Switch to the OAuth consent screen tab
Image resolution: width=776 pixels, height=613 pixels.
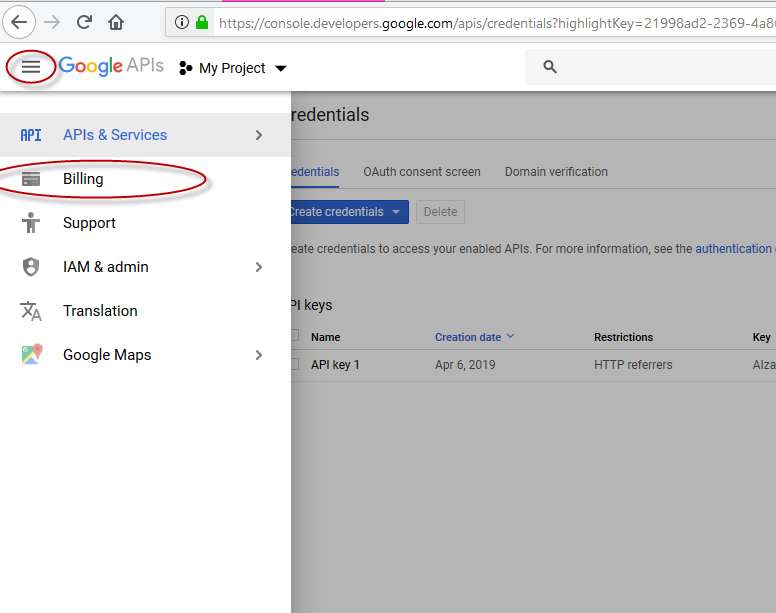(422, 172)
